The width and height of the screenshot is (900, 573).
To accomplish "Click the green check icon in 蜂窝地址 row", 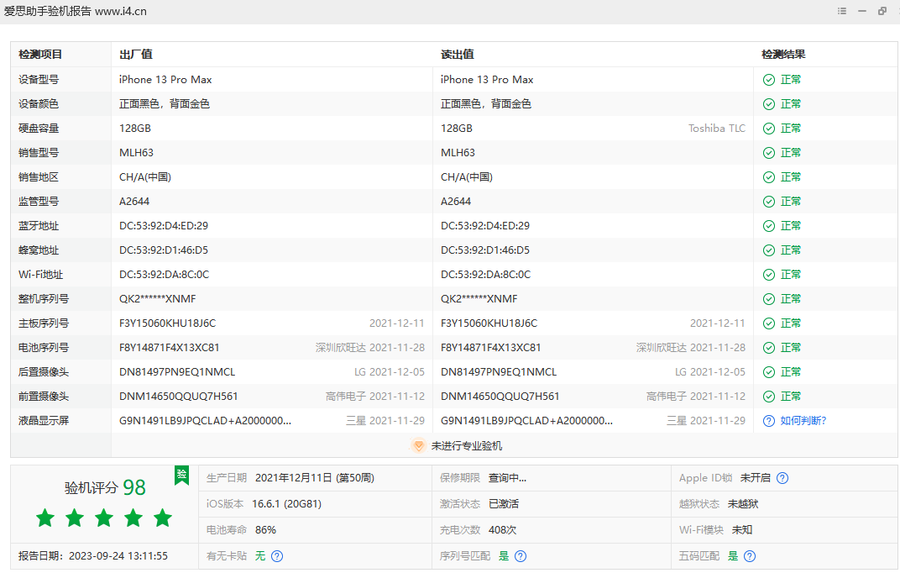I will tap(769, 250).
